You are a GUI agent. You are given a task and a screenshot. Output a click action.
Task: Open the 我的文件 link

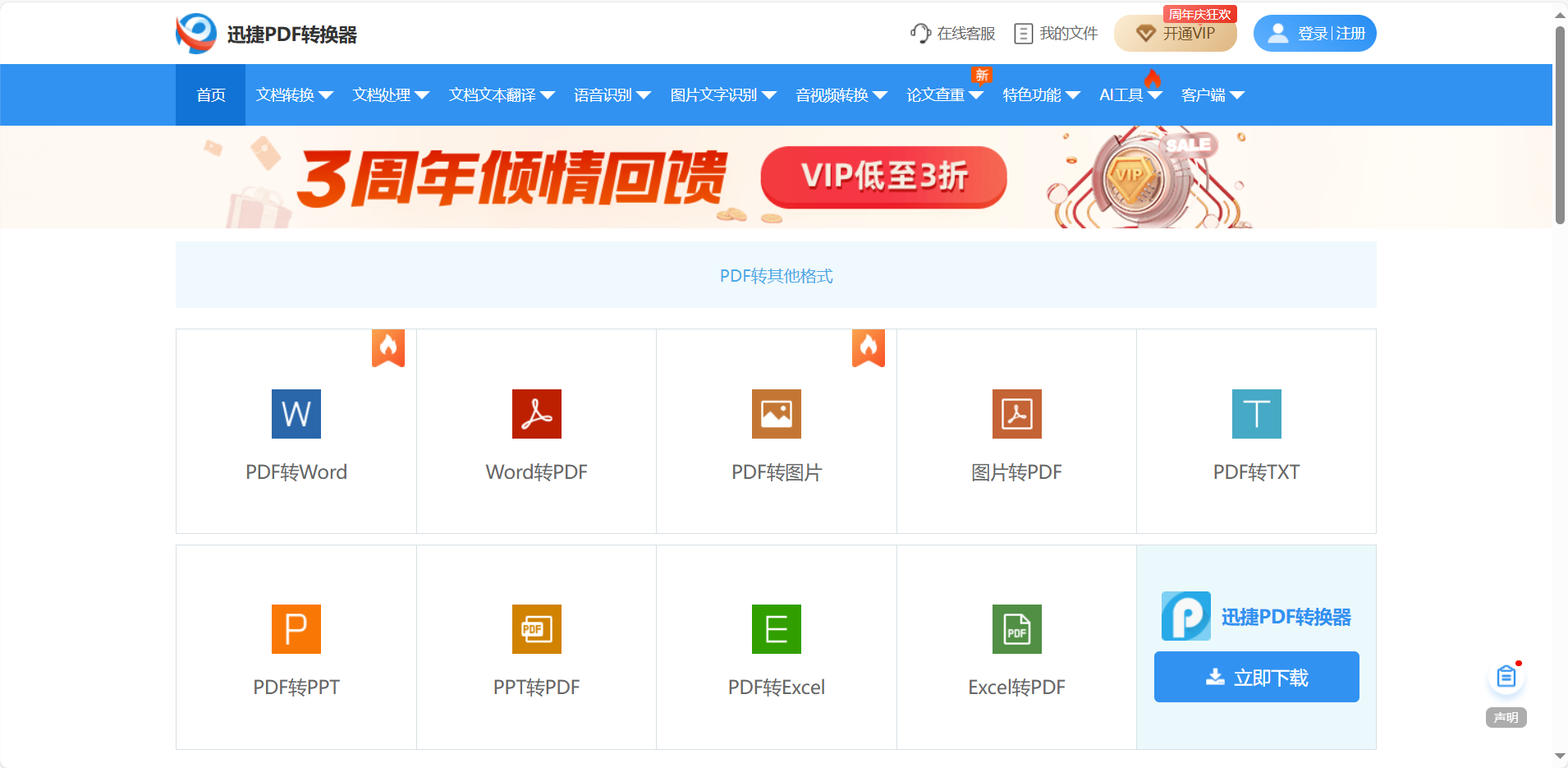tap(1056, 34)
